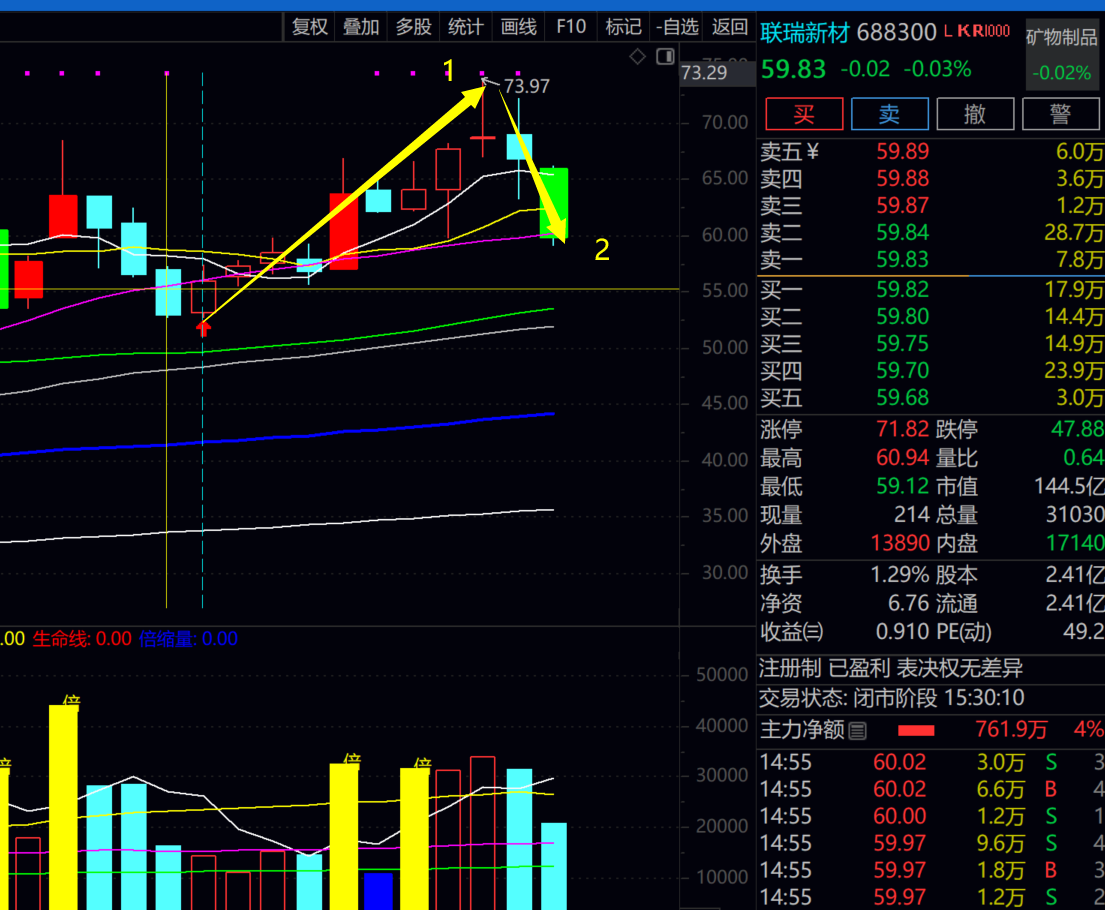
Task: Click the 收益 quarter indicator icon
Action: click(812, 632)
